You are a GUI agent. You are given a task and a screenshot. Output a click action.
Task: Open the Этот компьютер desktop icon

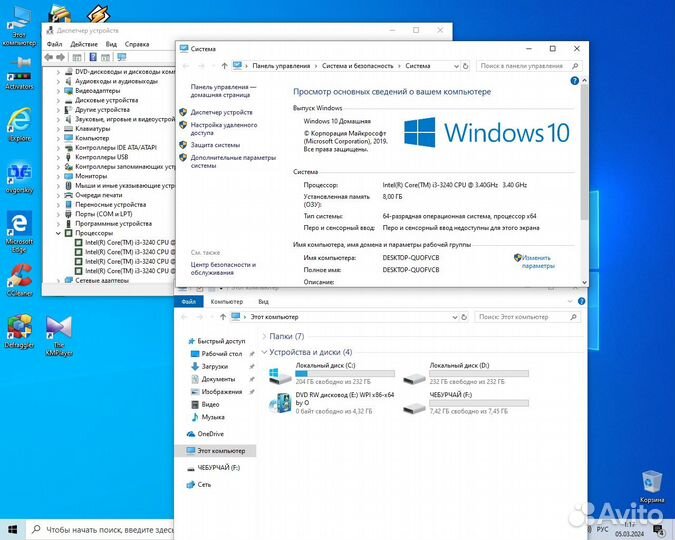point(19,26)
